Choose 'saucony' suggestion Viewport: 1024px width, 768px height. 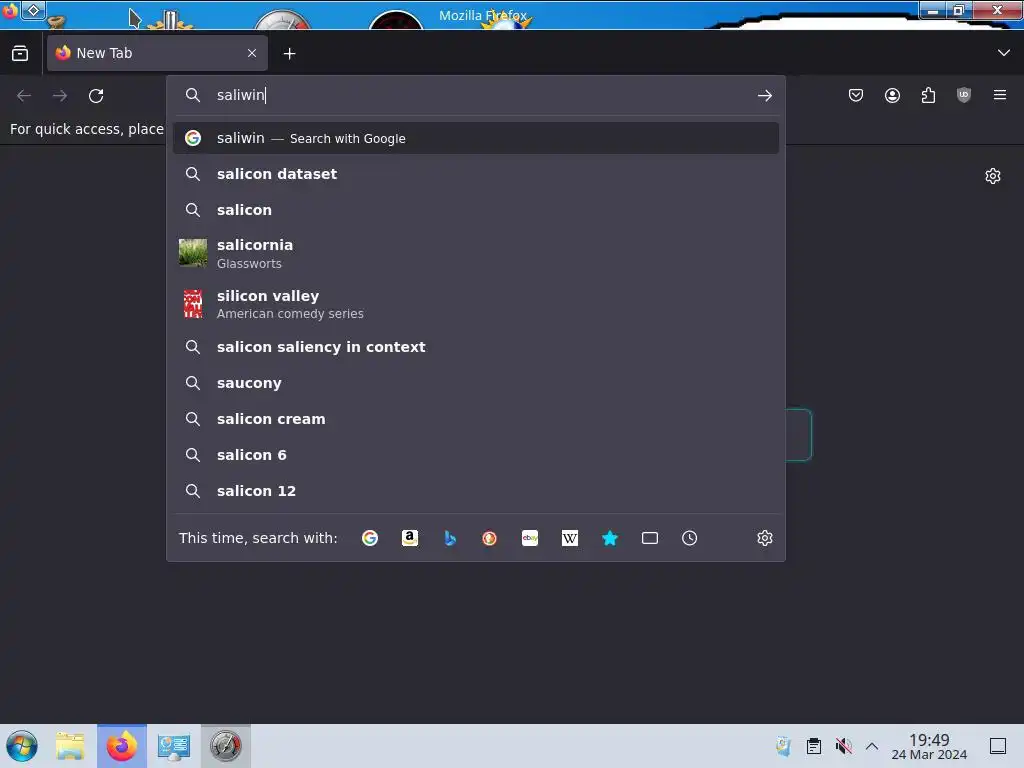475,383
